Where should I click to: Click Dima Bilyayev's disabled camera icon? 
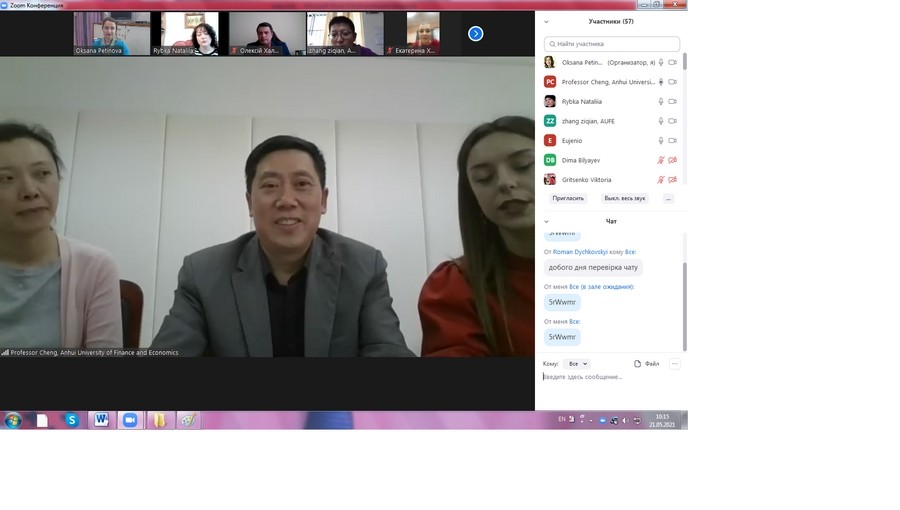pos(672,160)
